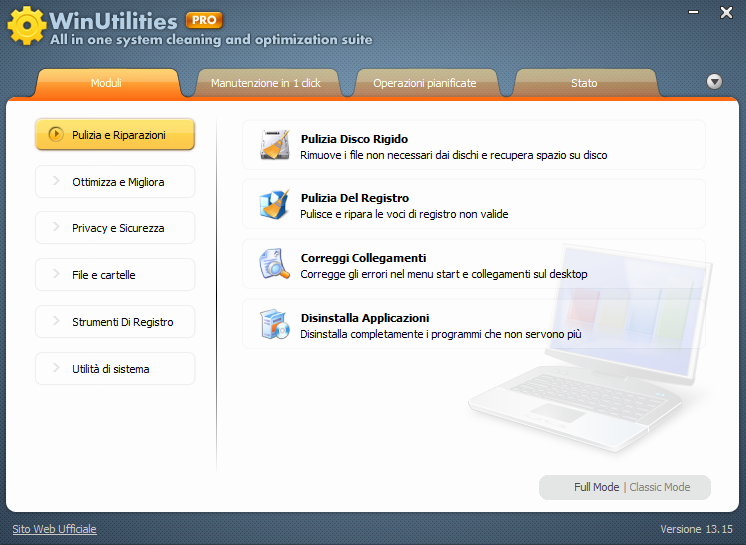Close the WinUtilities window

726,12
